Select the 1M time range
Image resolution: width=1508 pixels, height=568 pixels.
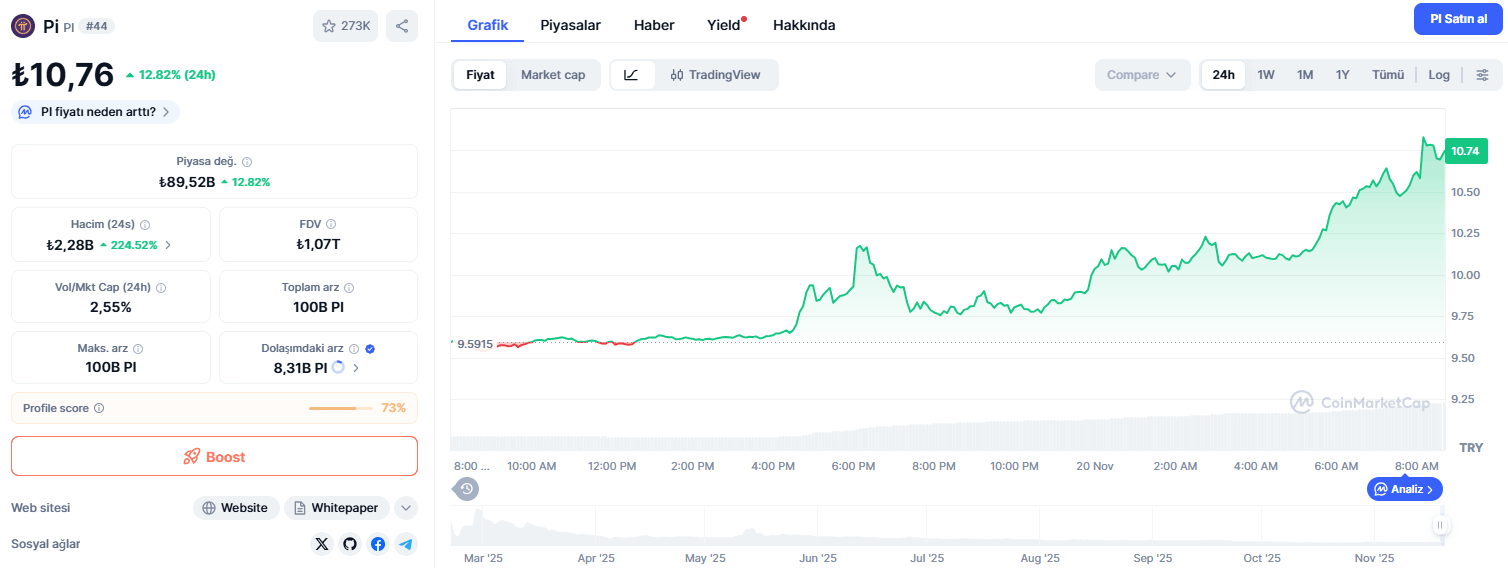click(x=1305, y=75)
